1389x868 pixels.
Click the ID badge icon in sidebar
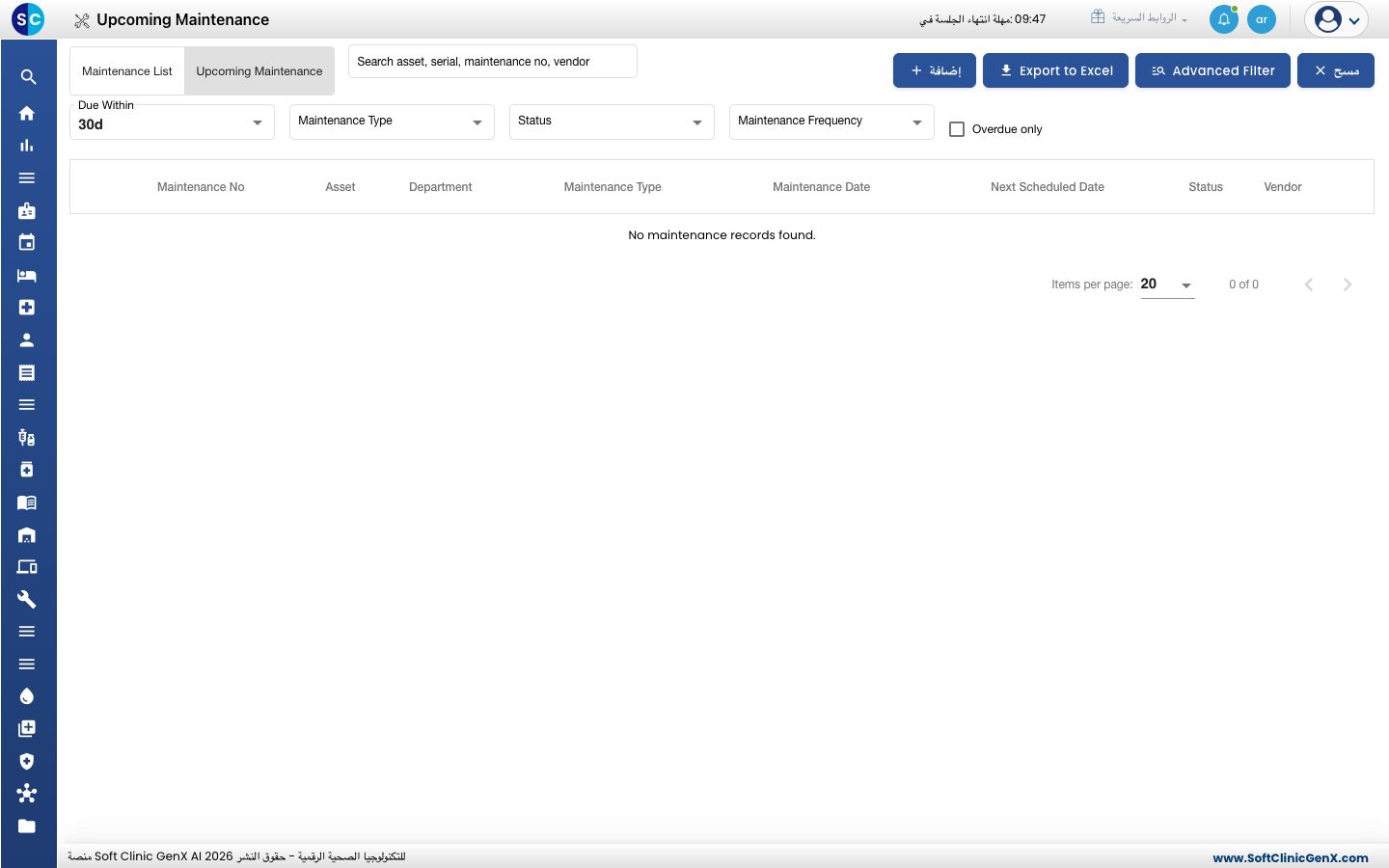point(27,210)
